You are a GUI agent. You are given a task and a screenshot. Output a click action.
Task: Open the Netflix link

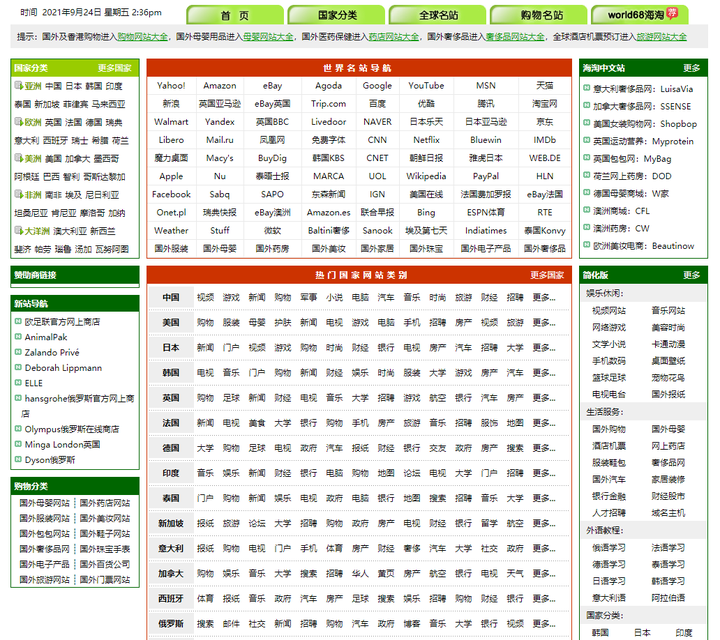(x=426, y=140)
